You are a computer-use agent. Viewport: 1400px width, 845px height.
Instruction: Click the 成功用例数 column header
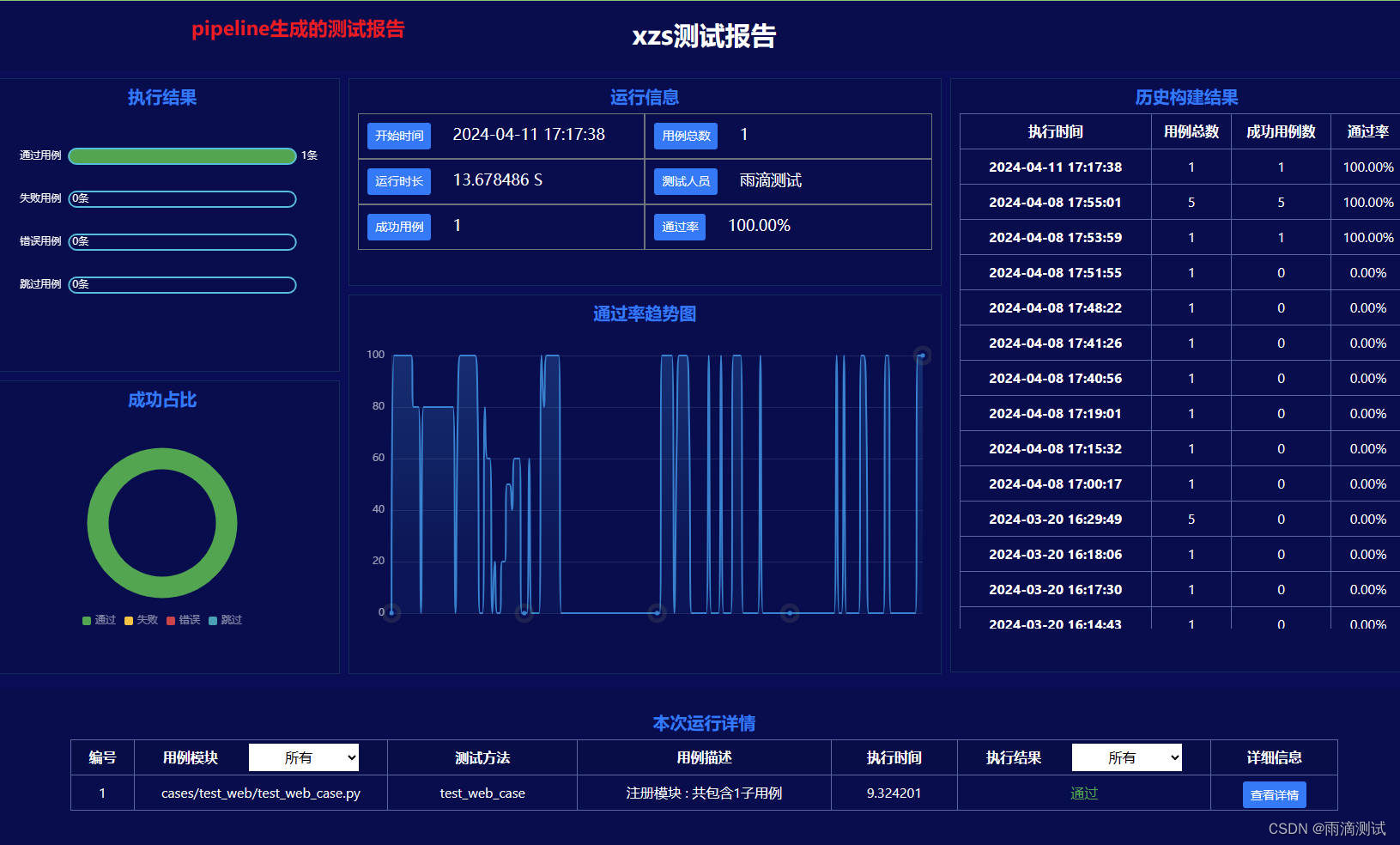pos(1281,131)
